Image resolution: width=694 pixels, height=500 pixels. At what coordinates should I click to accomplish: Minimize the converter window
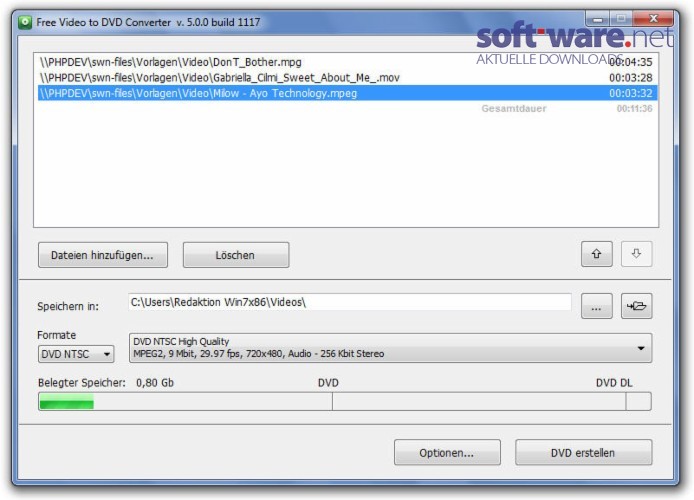[598, 19]
